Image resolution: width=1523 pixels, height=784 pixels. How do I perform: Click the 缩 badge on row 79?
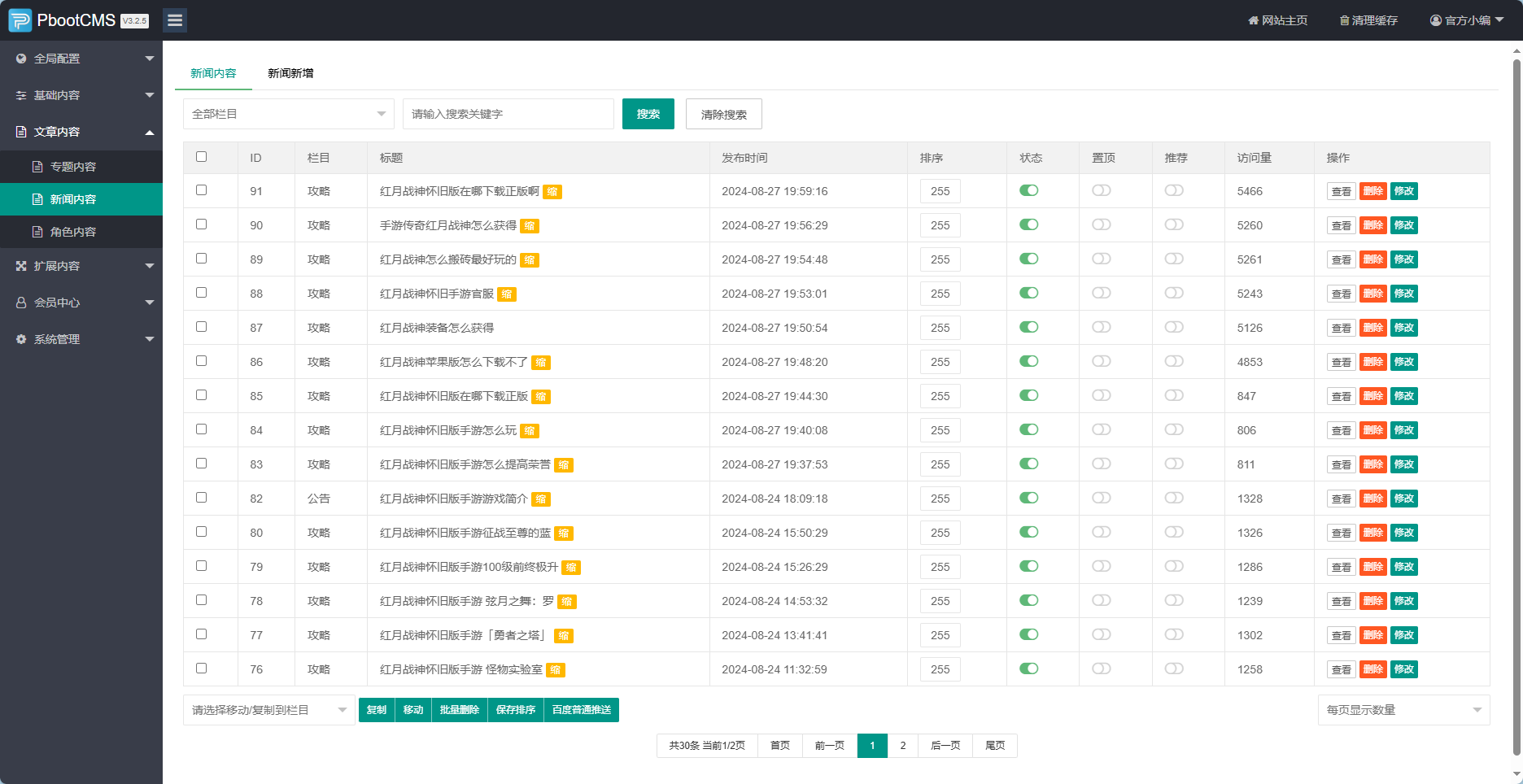572,568
